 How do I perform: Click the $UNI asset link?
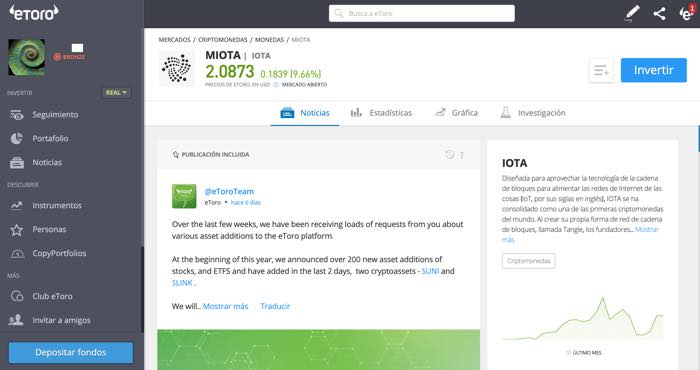point(430,271)
